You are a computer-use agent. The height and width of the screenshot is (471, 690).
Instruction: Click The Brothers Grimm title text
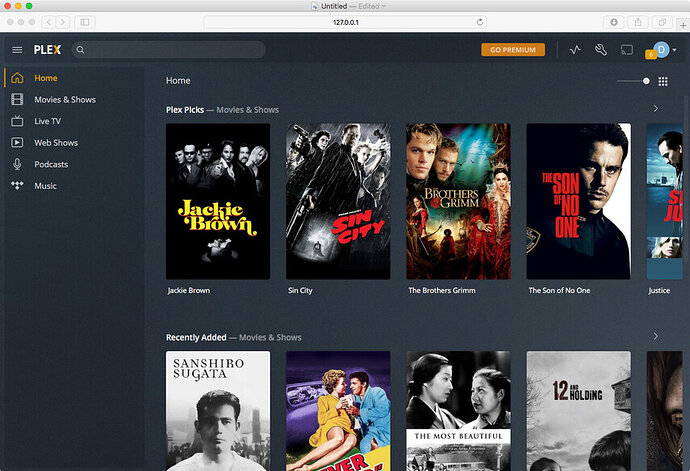pos(442,291)
